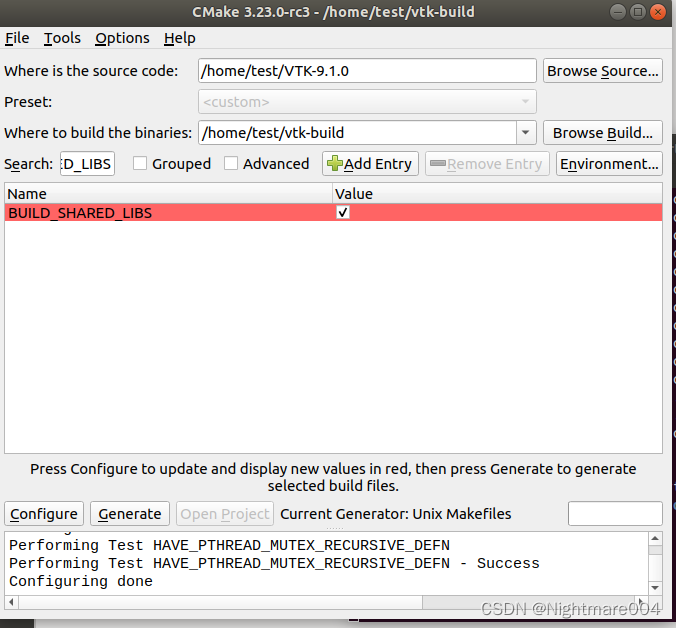Close the CMake window

pyautogui.click(x=658, y=12)
